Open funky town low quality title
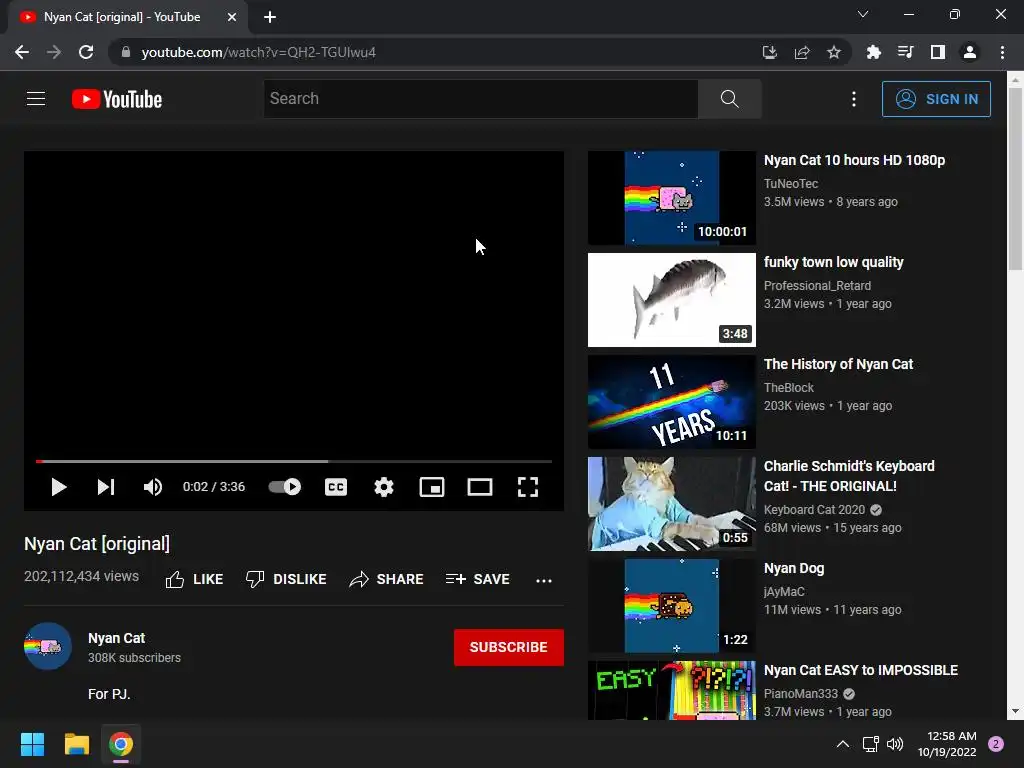1024x768 pixels. pyautogui.click(x=833, y=262)
